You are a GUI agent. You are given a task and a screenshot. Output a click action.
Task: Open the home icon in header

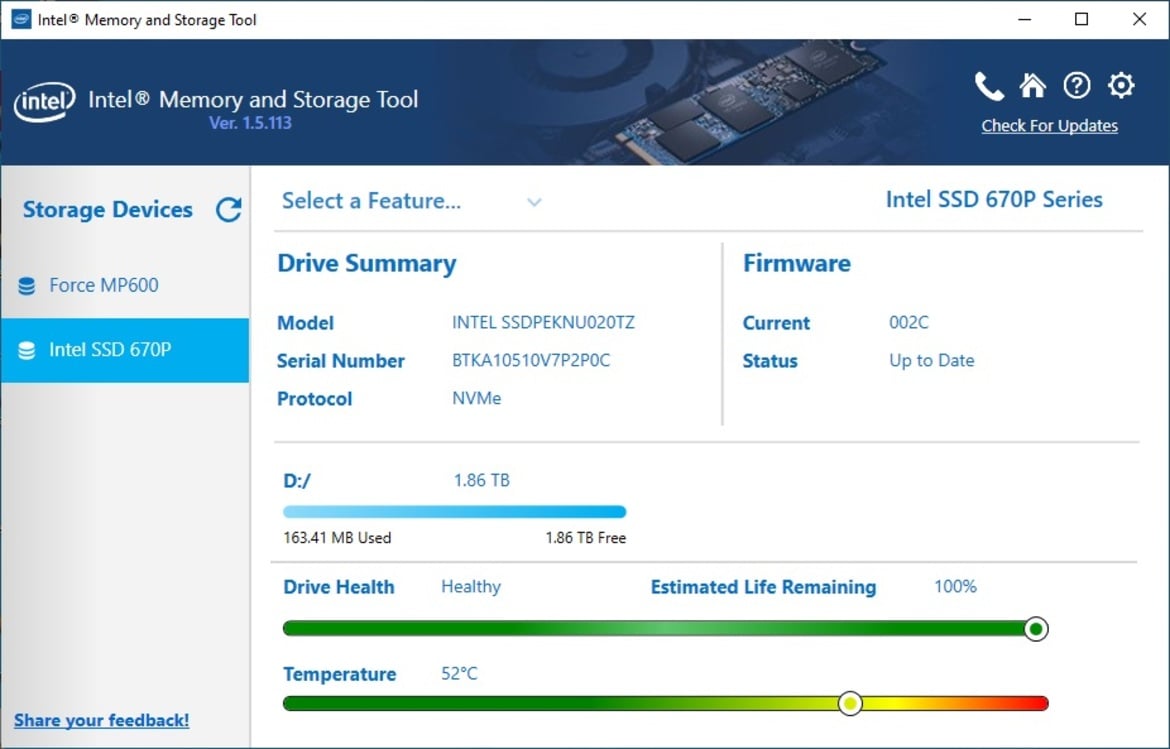pyautogui.click(x=1033, y=86)
